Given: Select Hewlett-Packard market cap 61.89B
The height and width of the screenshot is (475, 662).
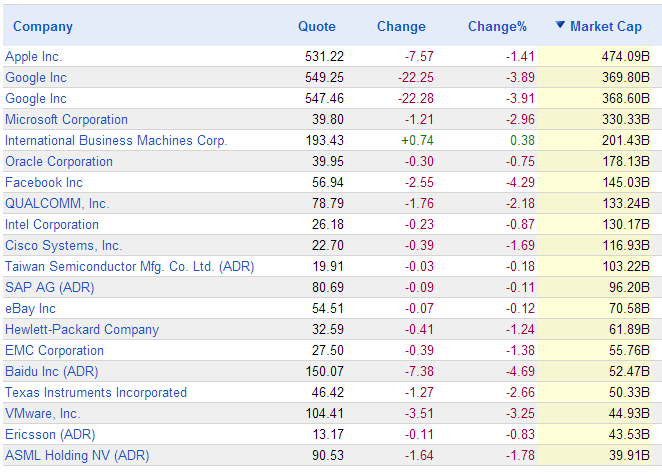Looking at the screenshot, I should coord(629,330).
